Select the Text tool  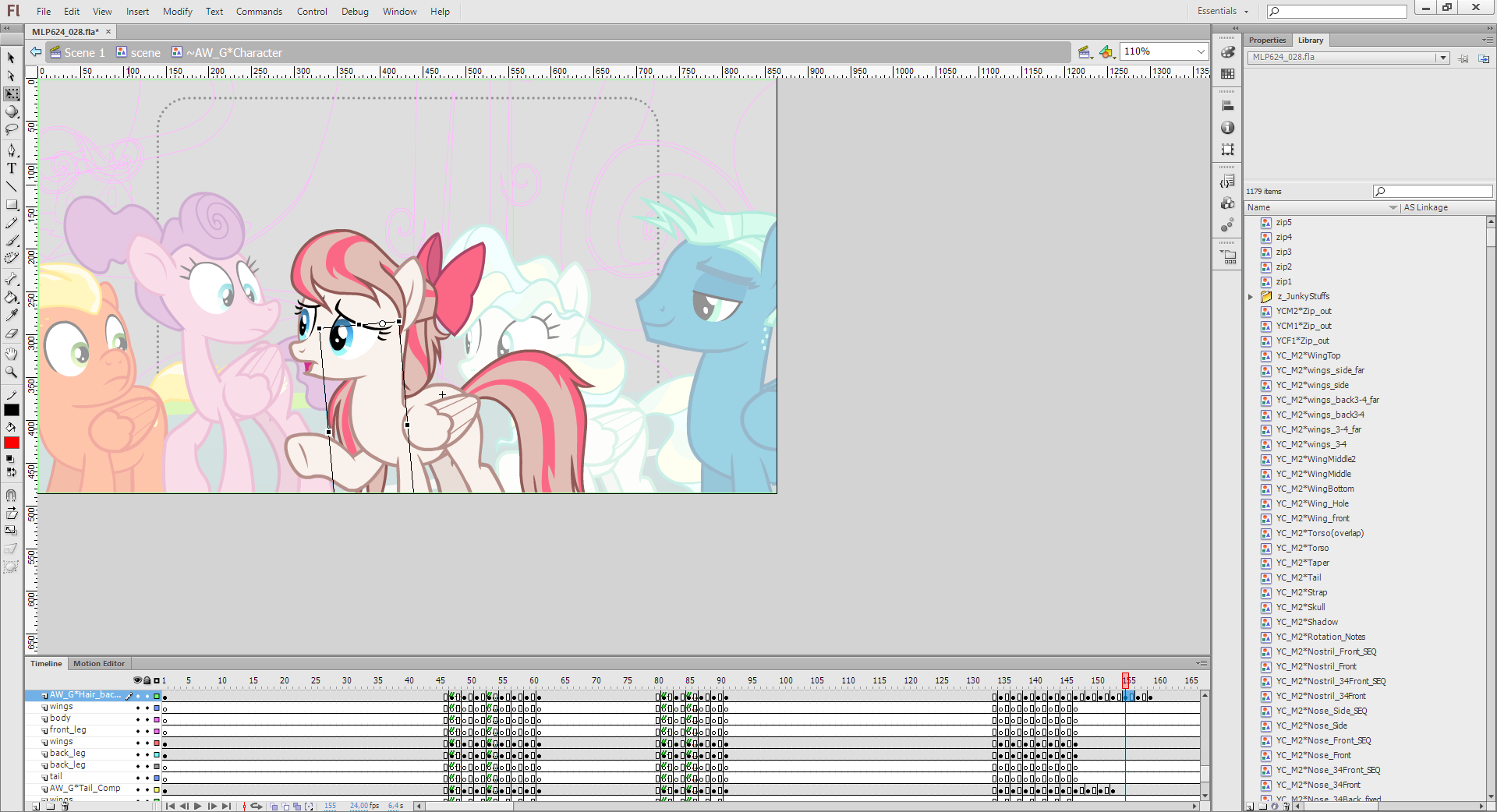coord(11,168)
